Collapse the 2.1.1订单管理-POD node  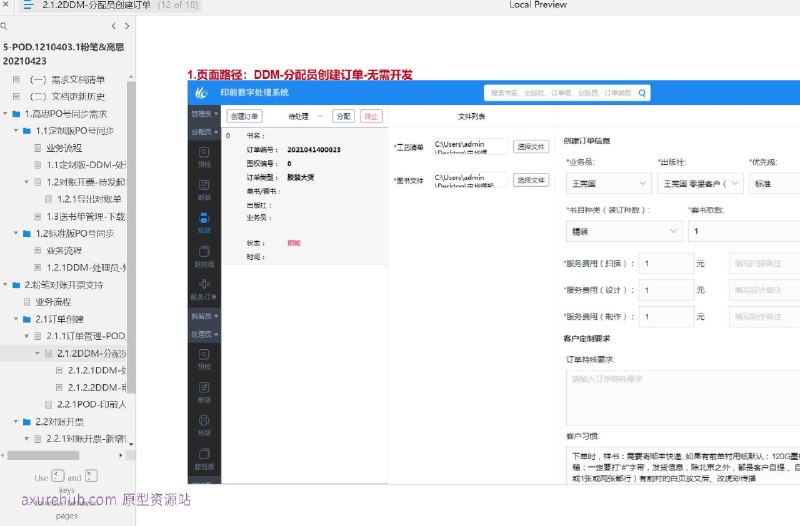(27, 336)
